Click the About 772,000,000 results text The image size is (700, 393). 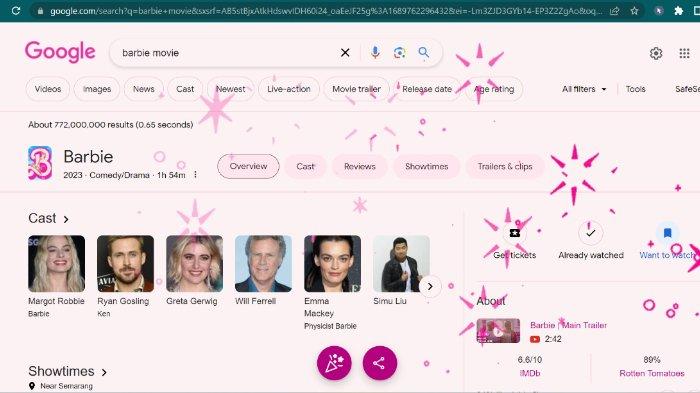(x=111, y=125)
